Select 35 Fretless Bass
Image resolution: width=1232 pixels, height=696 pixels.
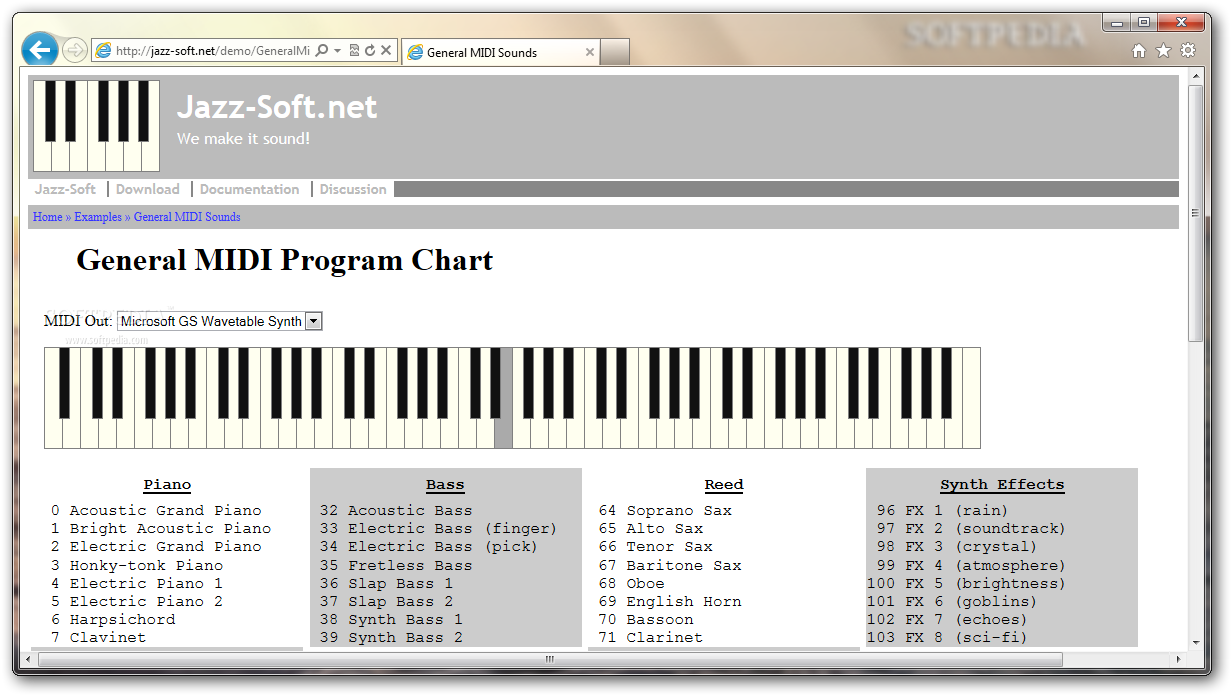coord(396,566)
